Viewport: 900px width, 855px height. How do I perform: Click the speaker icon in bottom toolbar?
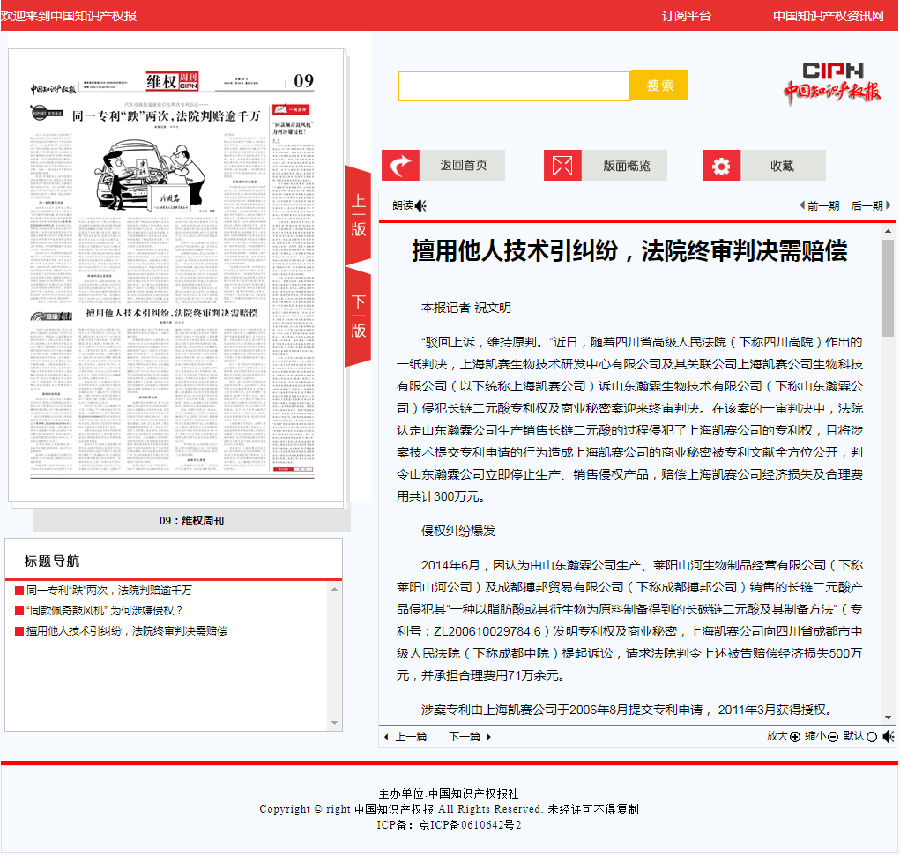tap(888, 737)
